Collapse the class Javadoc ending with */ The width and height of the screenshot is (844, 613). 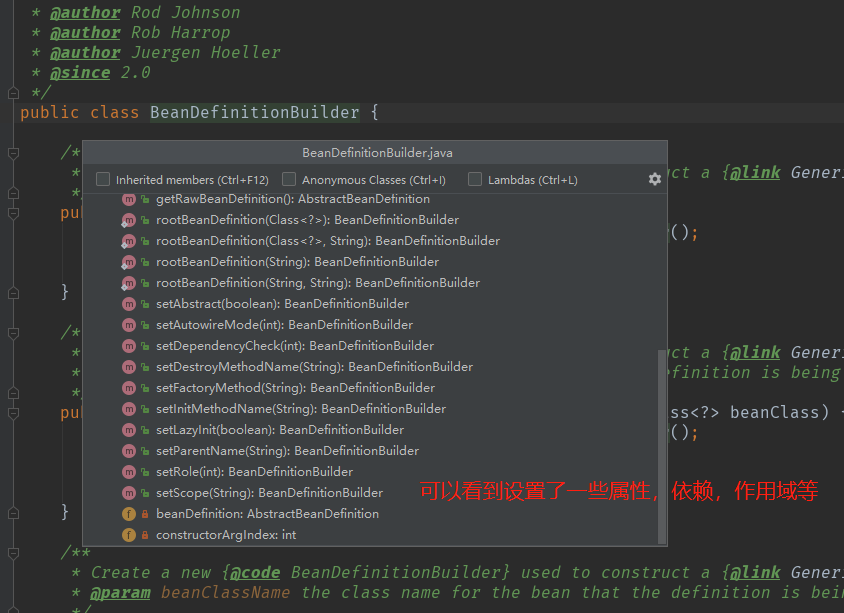click(13, 93)
